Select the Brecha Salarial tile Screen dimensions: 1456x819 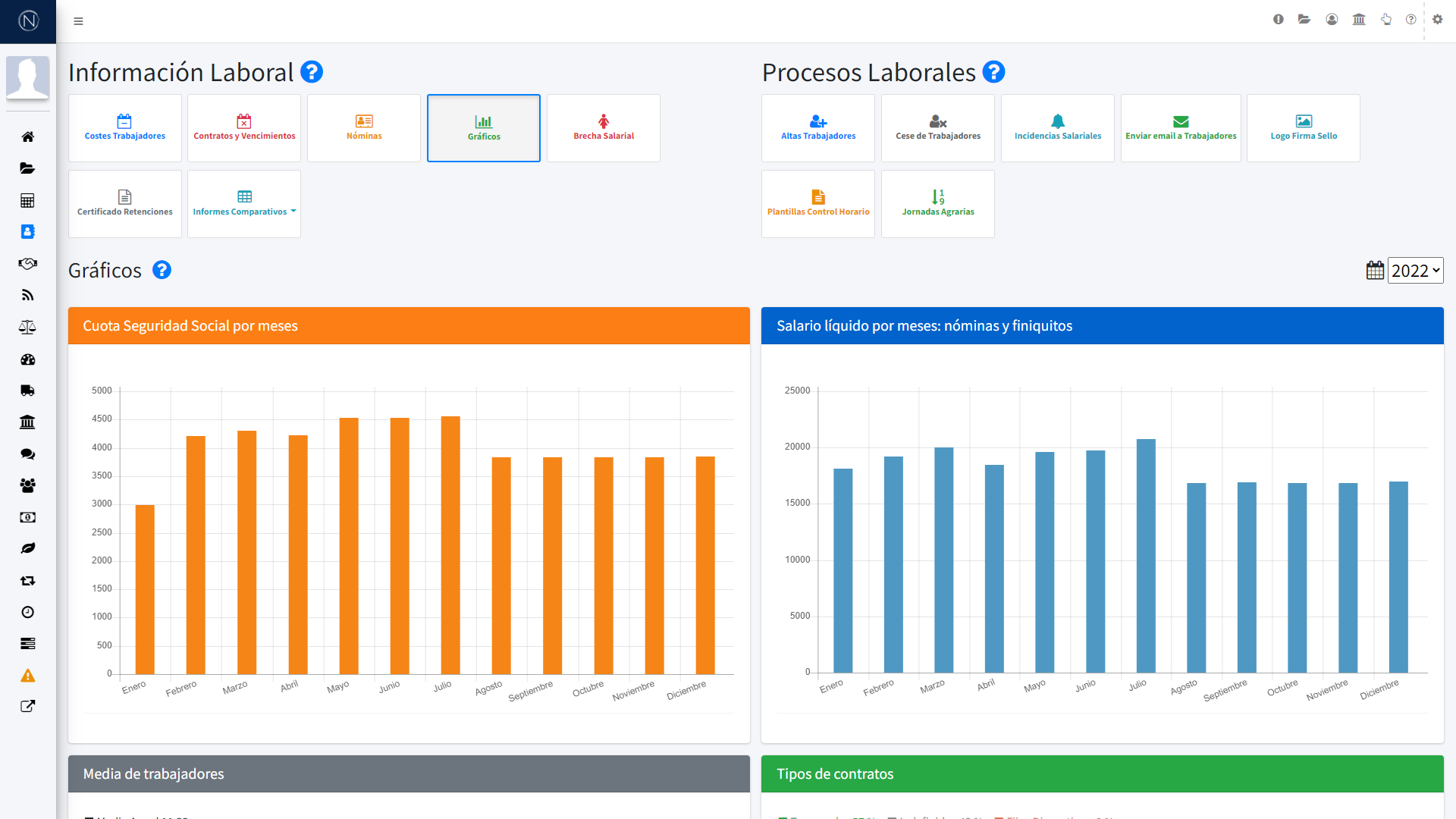pyautogui.click(x=604, y=128)
